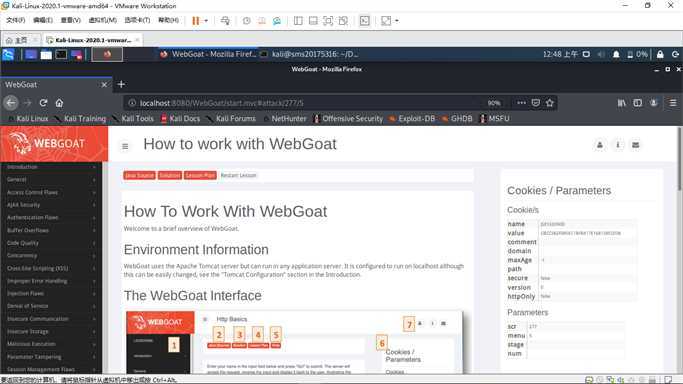Open the Firefox hamburger menu

(673, 103)
